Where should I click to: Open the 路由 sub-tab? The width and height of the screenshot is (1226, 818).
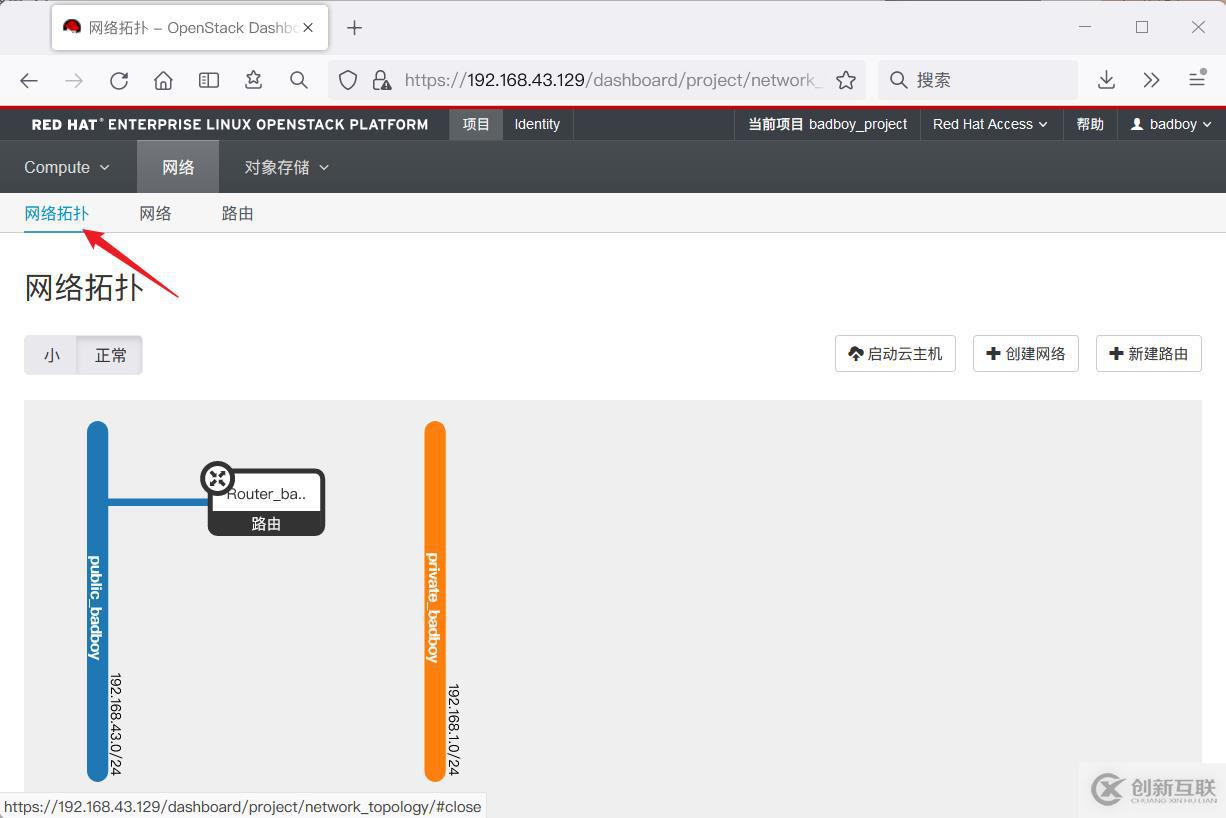point(238,213)
